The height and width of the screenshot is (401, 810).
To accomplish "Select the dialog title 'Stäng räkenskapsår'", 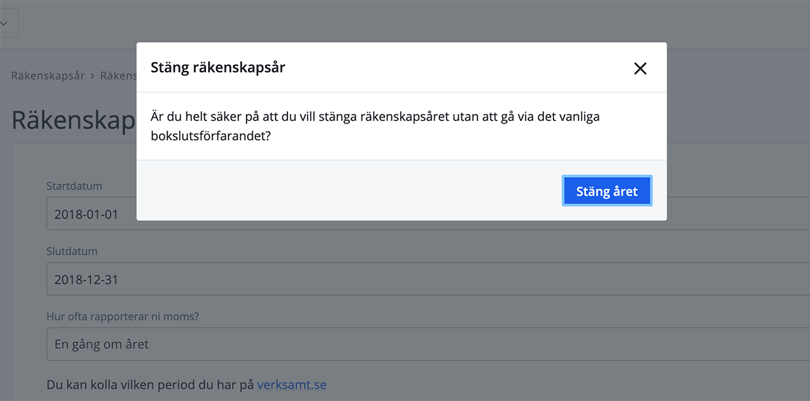I will click(x=217, y=68).
